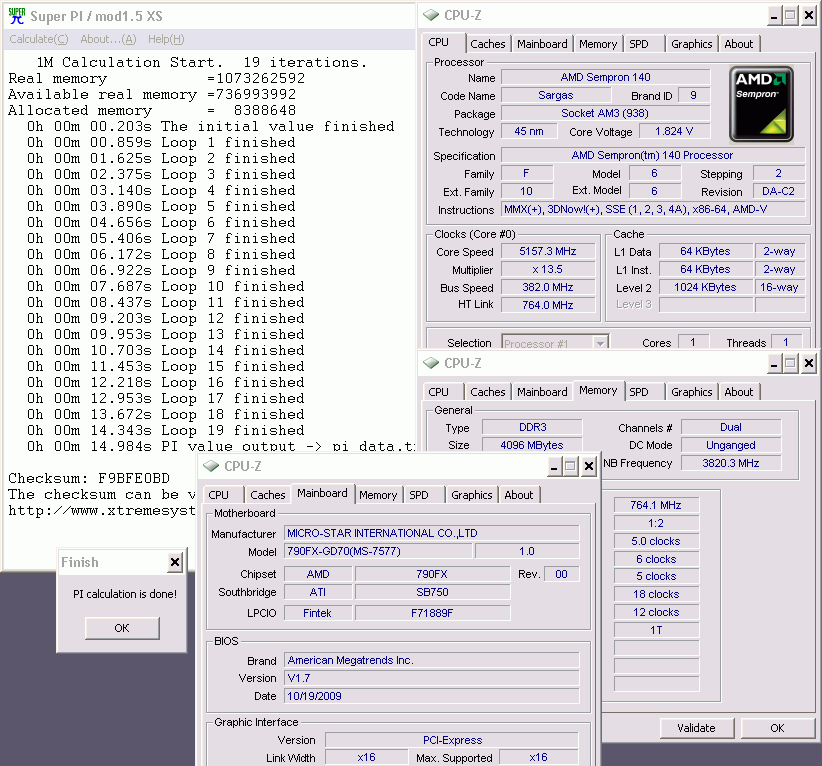This screenshot has height=766, width=822.
Task: Switch to Caches tab in top CPU-Z window
Action: [x=488, y=44]
